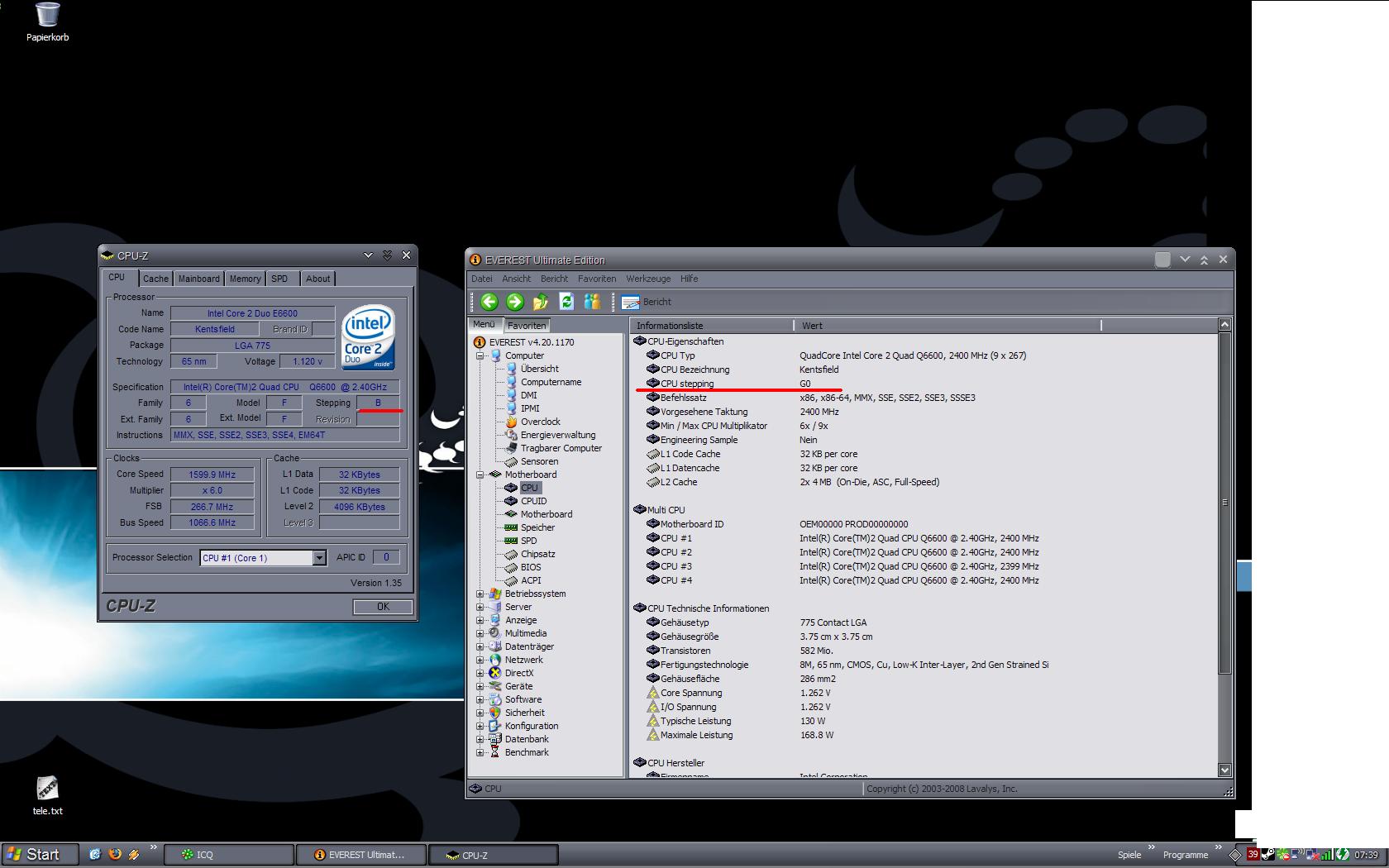The image size is (1389, 868).
Task: Open the Hilfe menu
Action: (x=689, y=279)
